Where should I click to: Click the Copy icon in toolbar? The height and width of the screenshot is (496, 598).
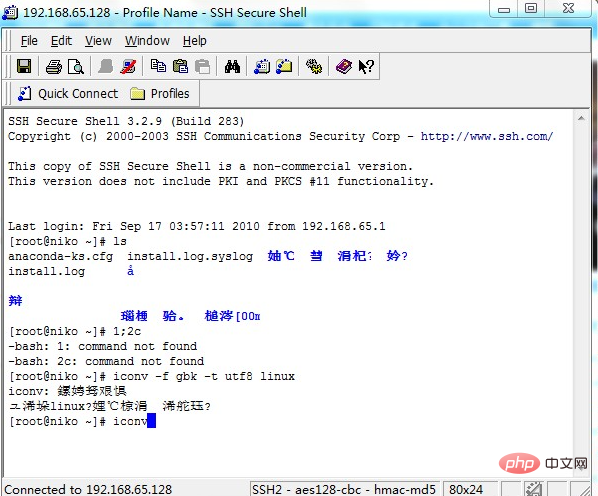point(158,67)
